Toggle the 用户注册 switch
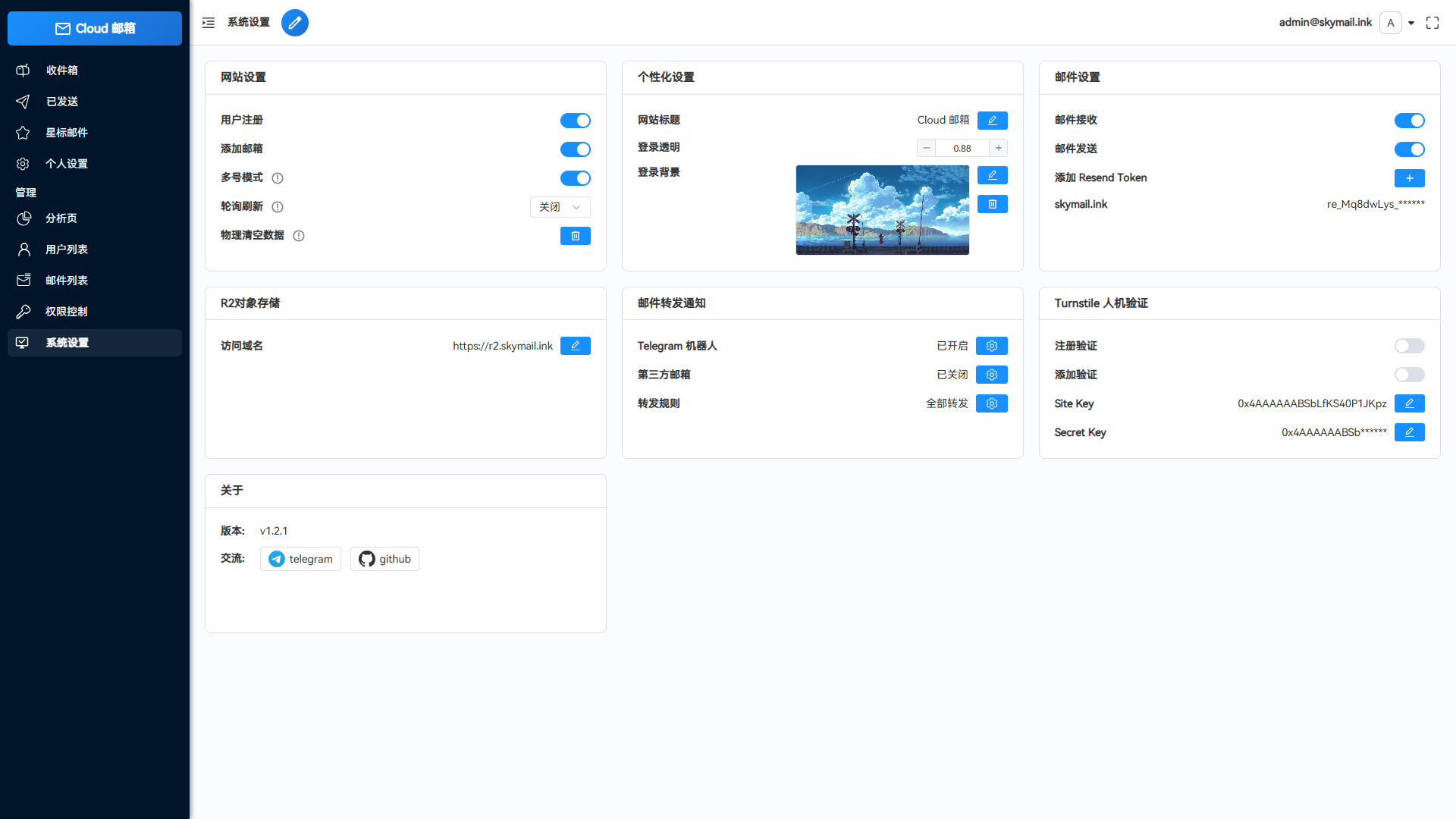Image resolution: width=1456 pixels, height=819 pixels. click(576, 120)
